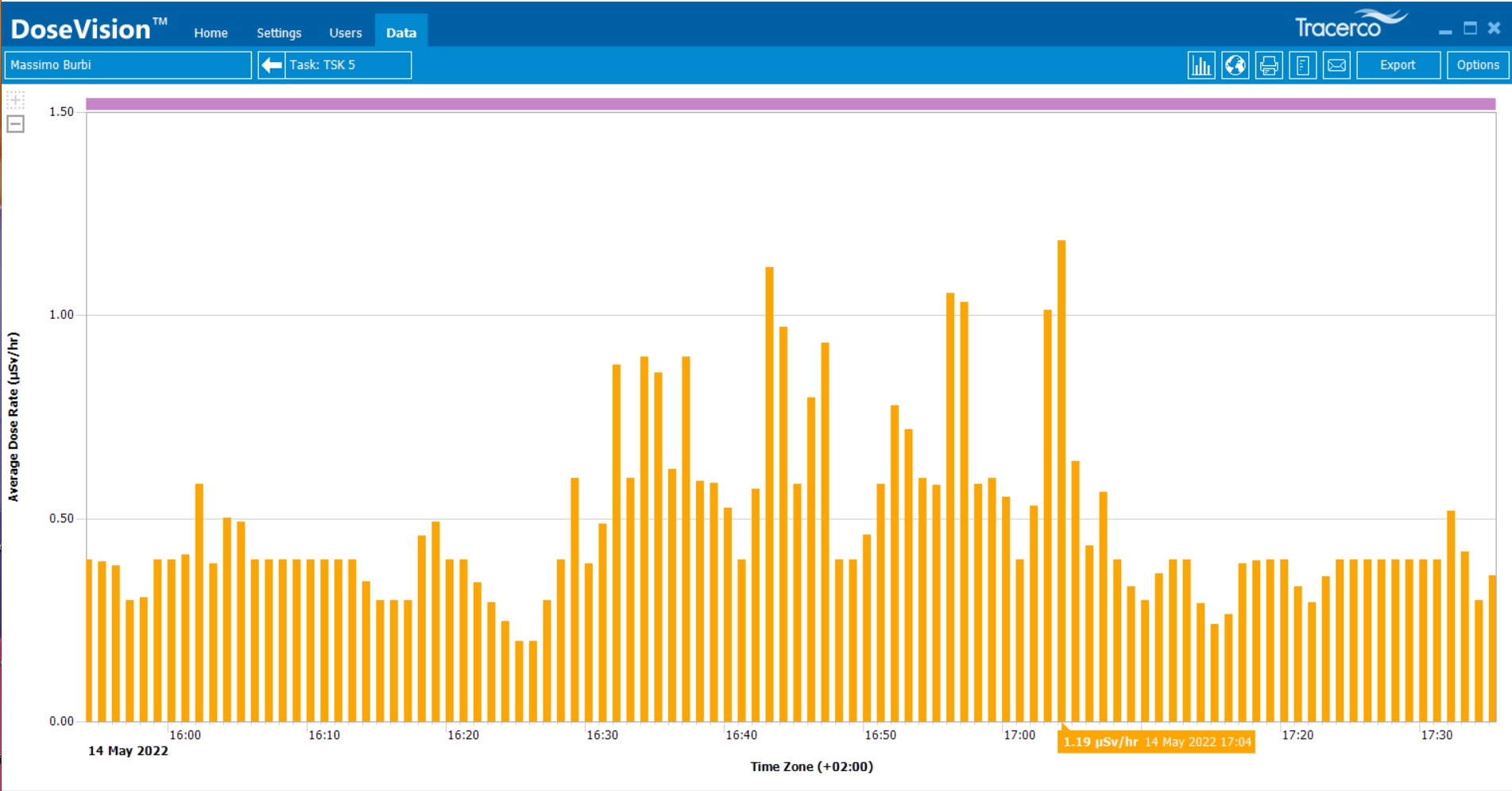
Task: Open the Options button
Action: (1477, 65)
